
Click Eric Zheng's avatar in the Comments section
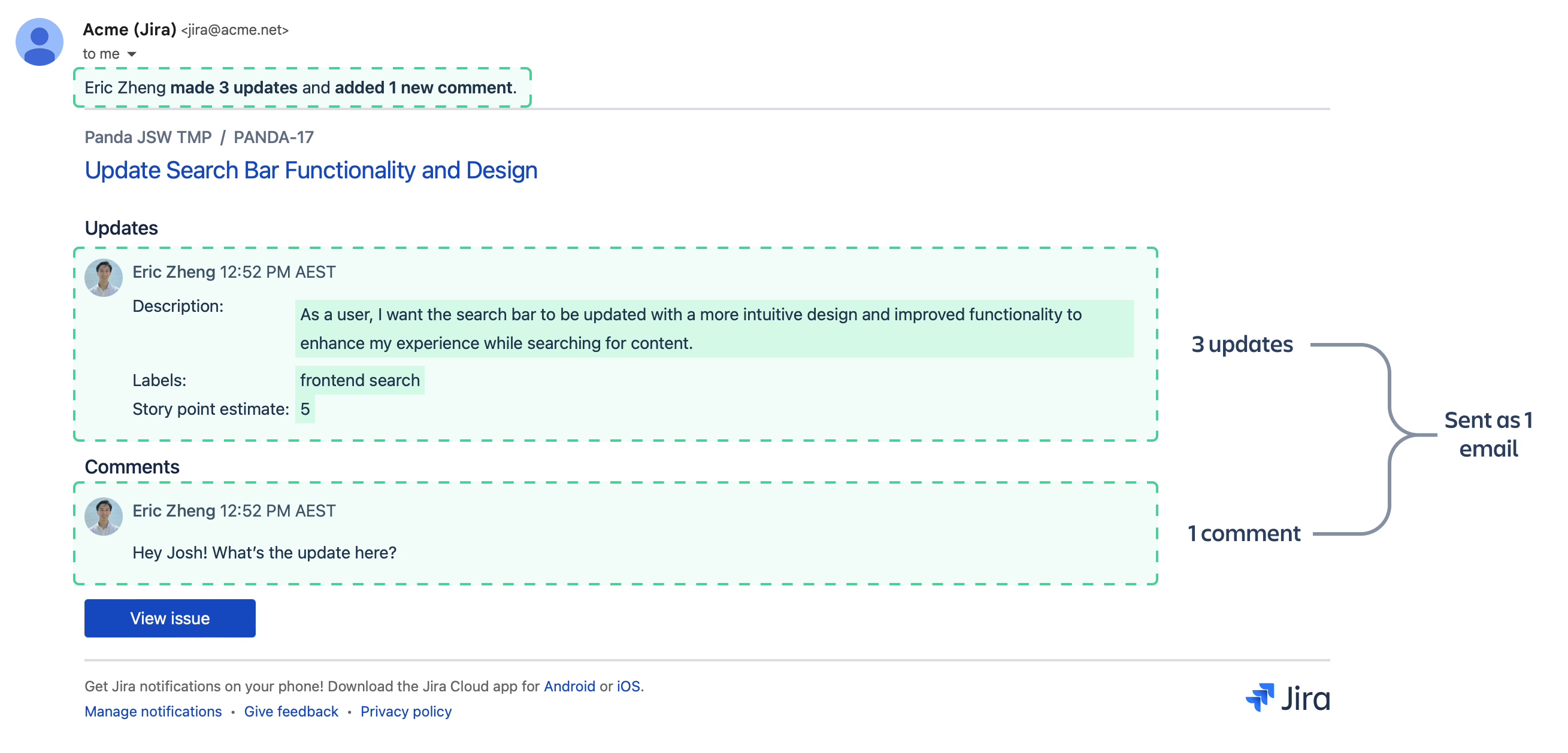(x=104, y=517)
